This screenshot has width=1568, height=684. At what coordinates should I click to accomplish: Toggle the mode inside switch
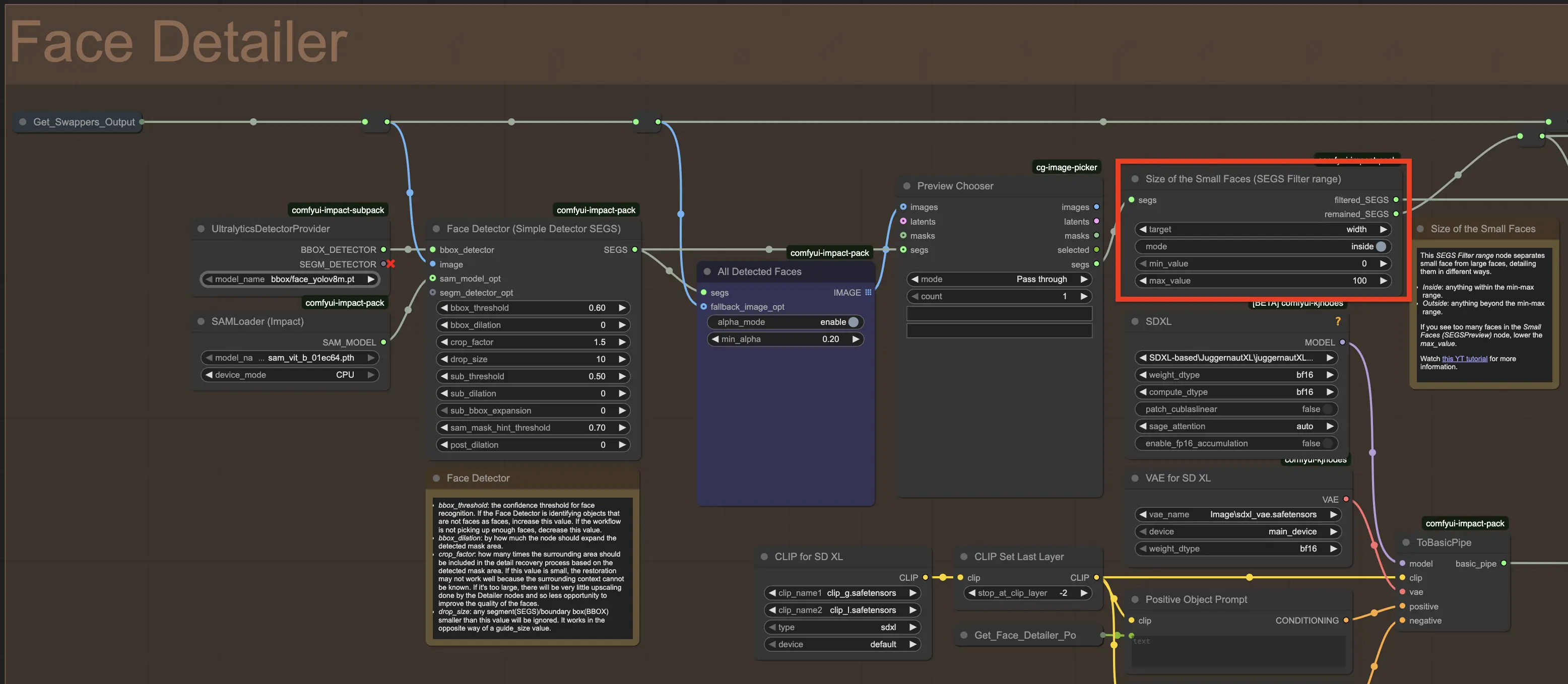[x=1381, y=246]
